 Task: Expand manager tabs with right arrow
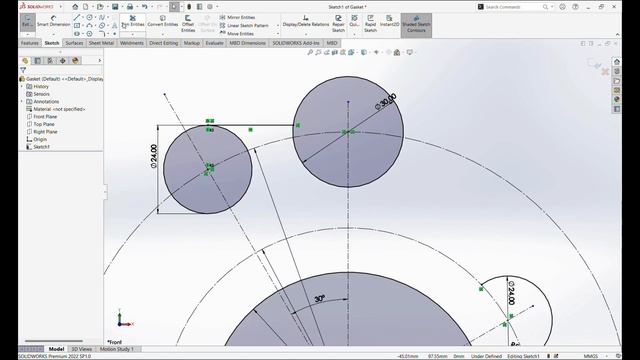click(99, 60)
